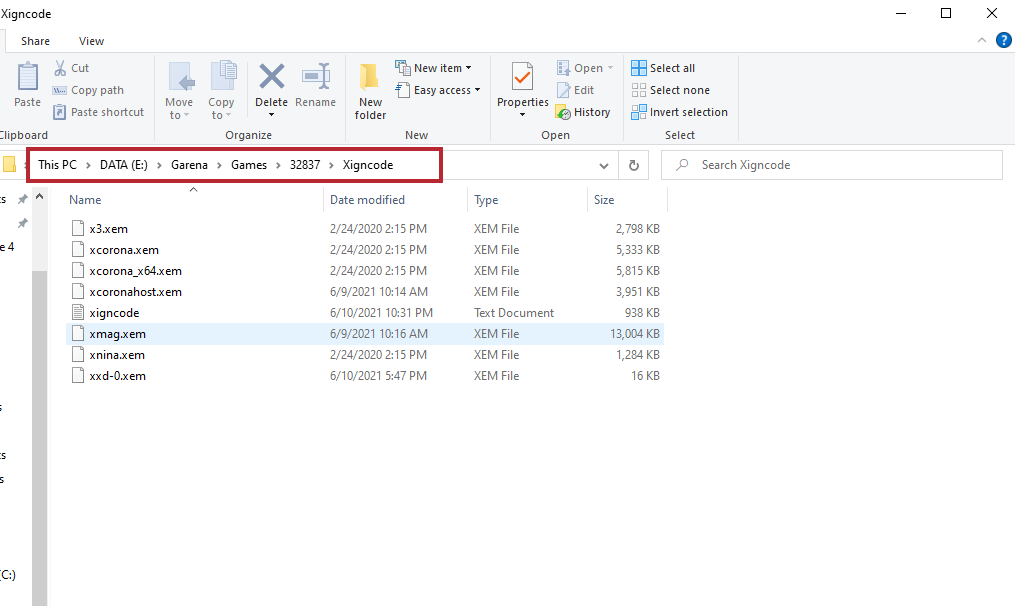Open file History
Screen dimensions: 1015x606
tap(583, 112)
